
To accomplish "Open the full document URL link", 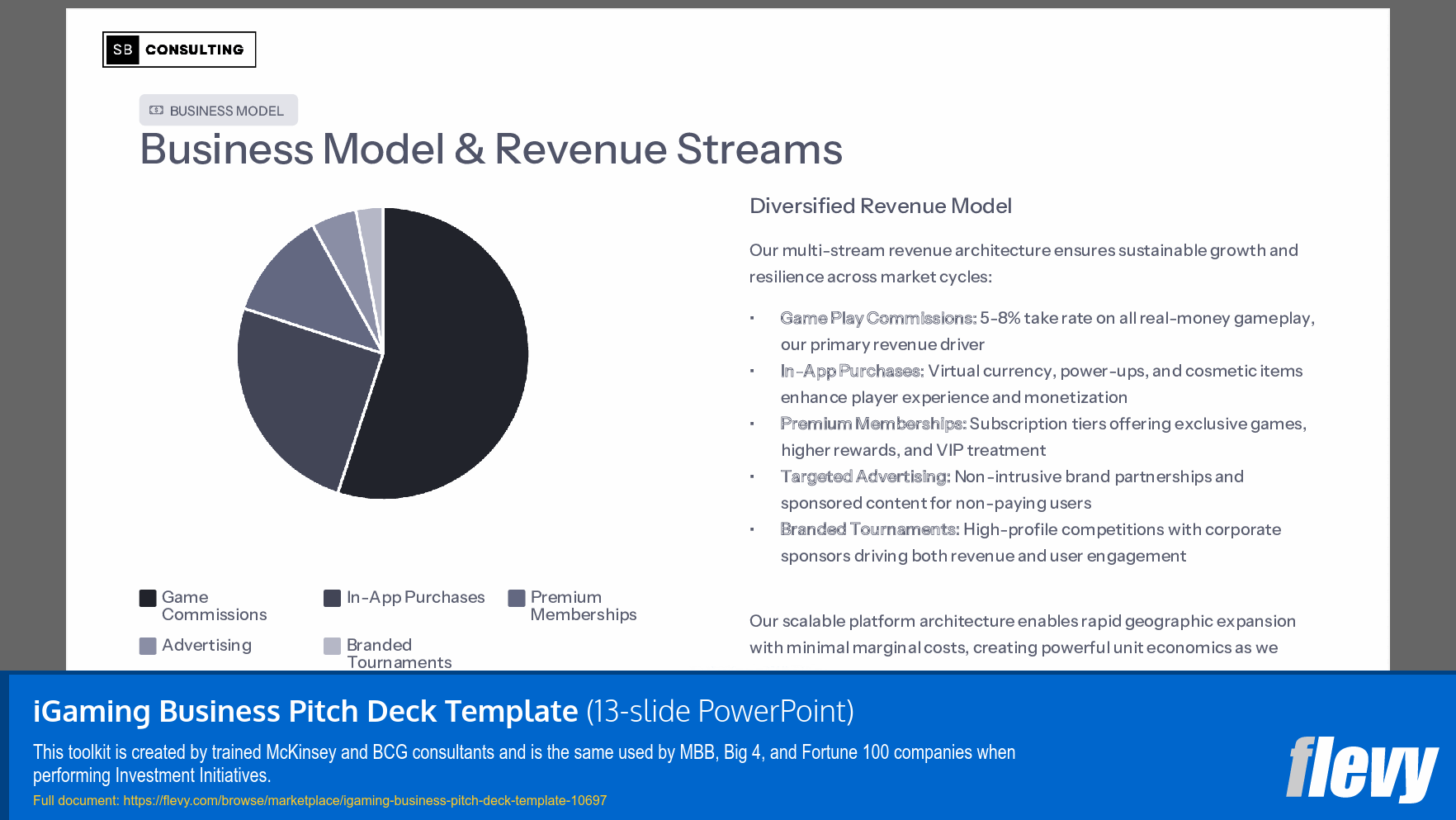I will 364,800.
